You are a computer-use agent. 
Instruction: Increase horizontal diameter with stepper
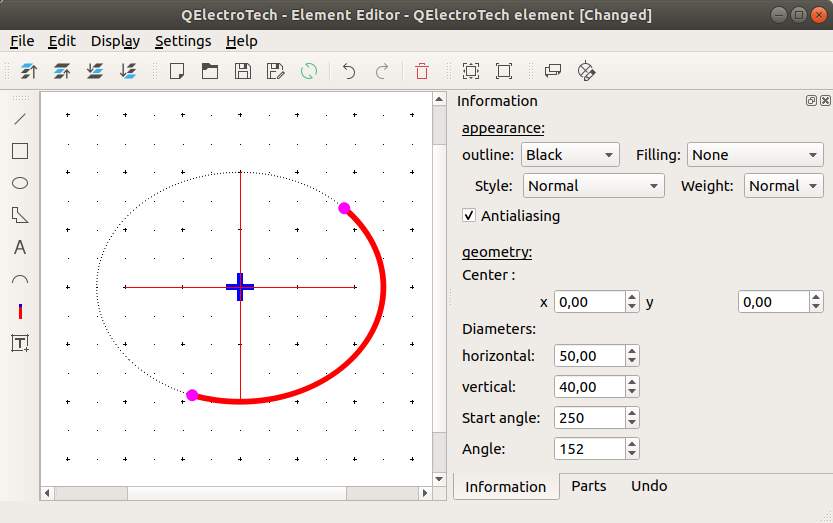[x=632, y=350]
